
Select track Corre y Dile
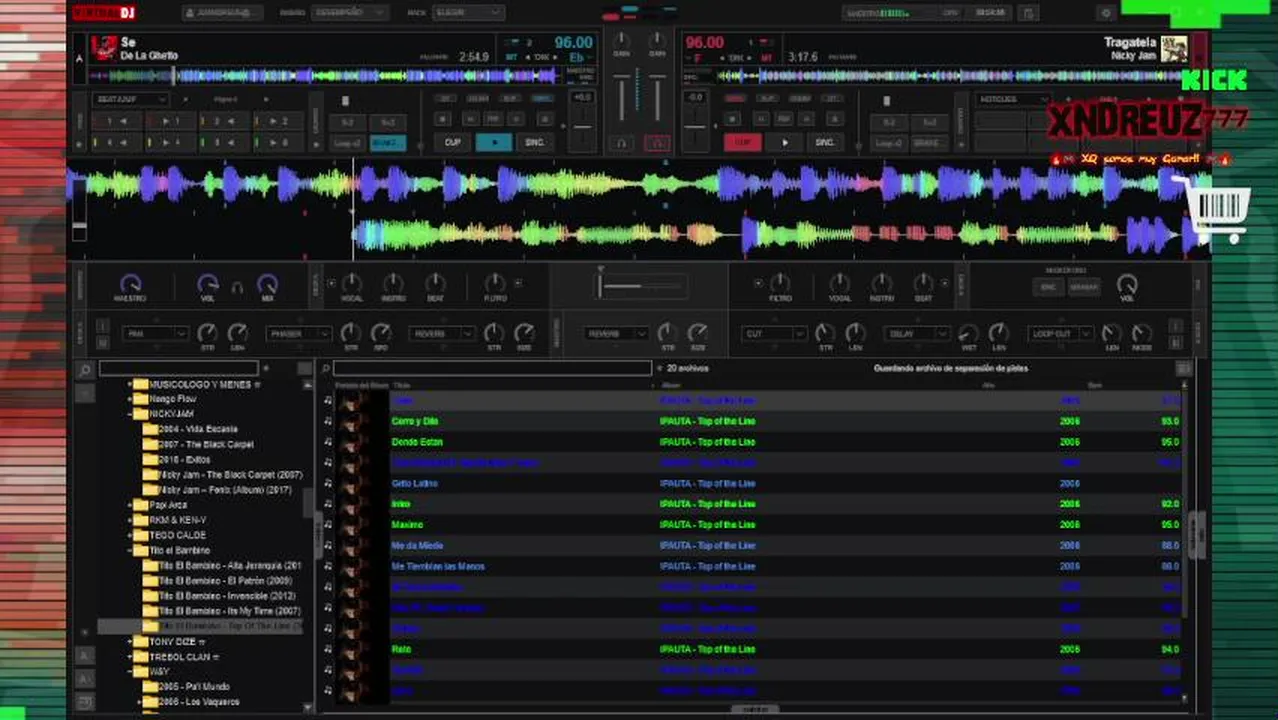point(415,421)
